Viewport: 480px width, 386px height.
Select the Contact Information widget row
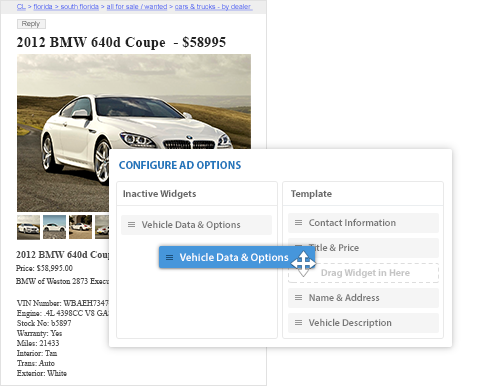pos(363,223)
